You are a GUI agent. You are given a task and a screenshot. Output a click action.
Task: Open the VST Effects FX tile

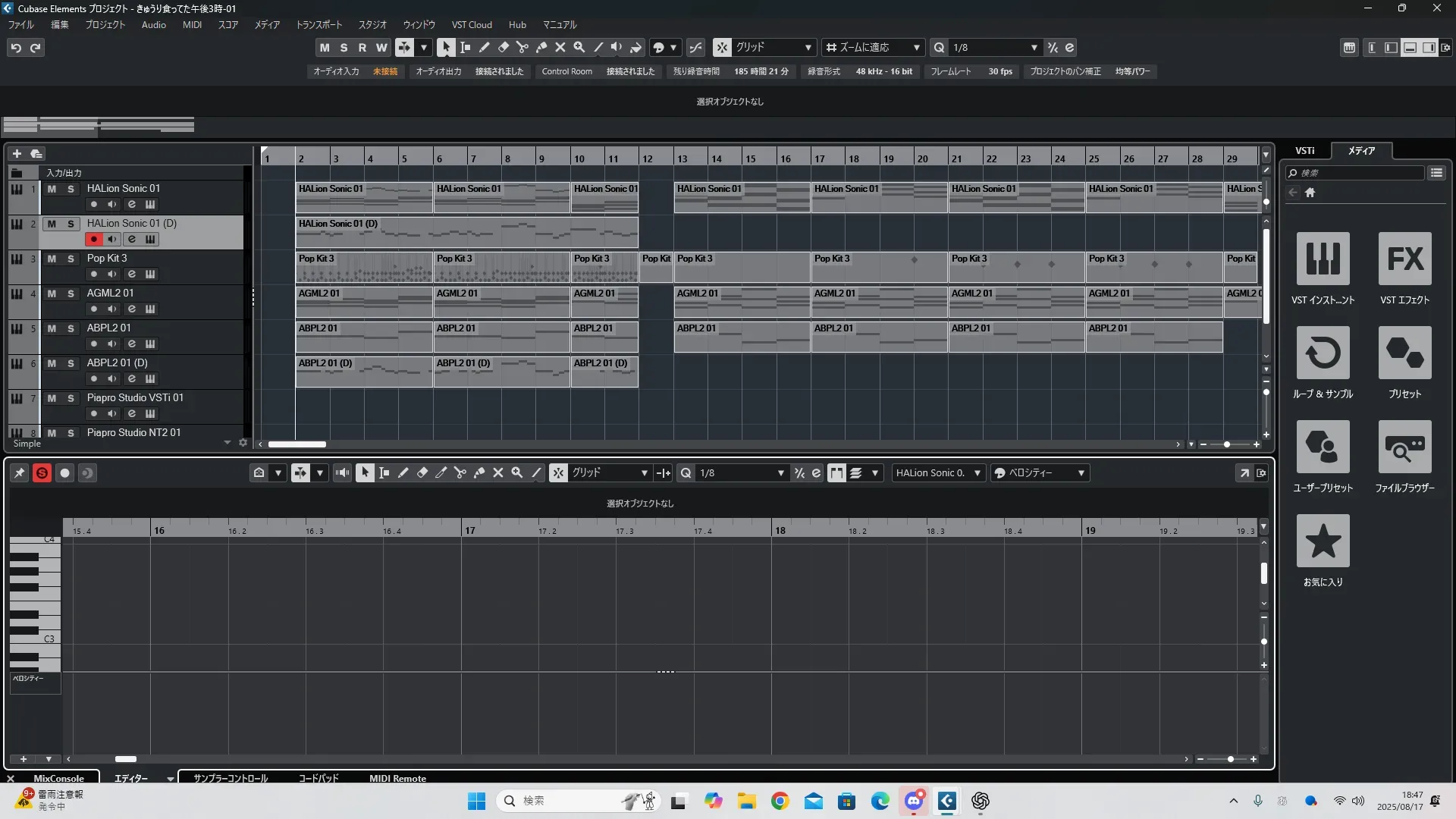(1404, 259)
